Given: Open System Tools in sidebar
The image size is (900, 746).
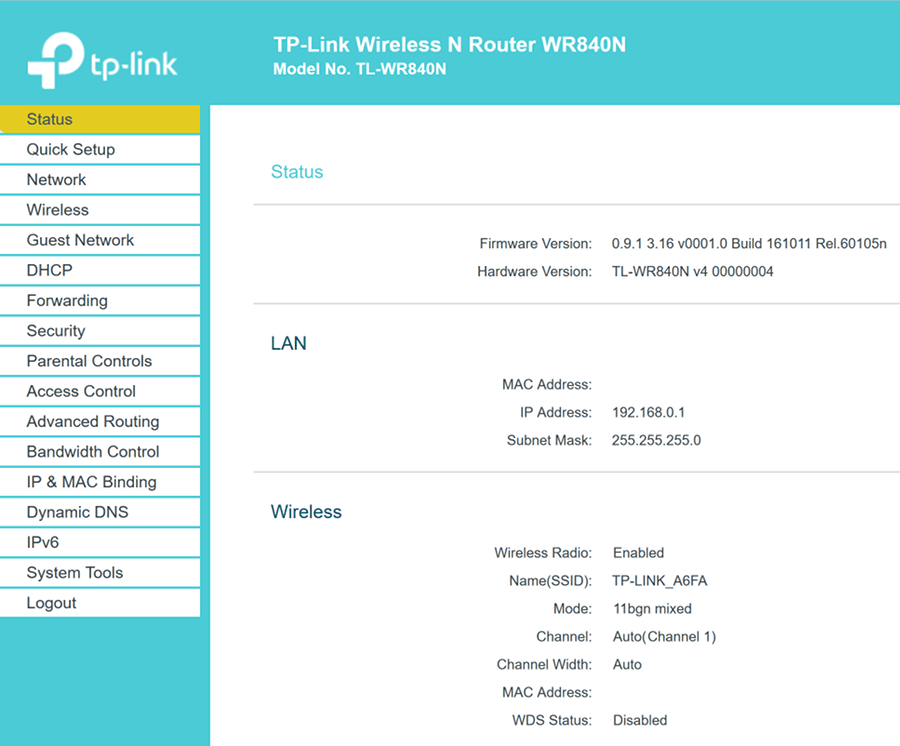Looking at the screenshot, I should [100, 573].
